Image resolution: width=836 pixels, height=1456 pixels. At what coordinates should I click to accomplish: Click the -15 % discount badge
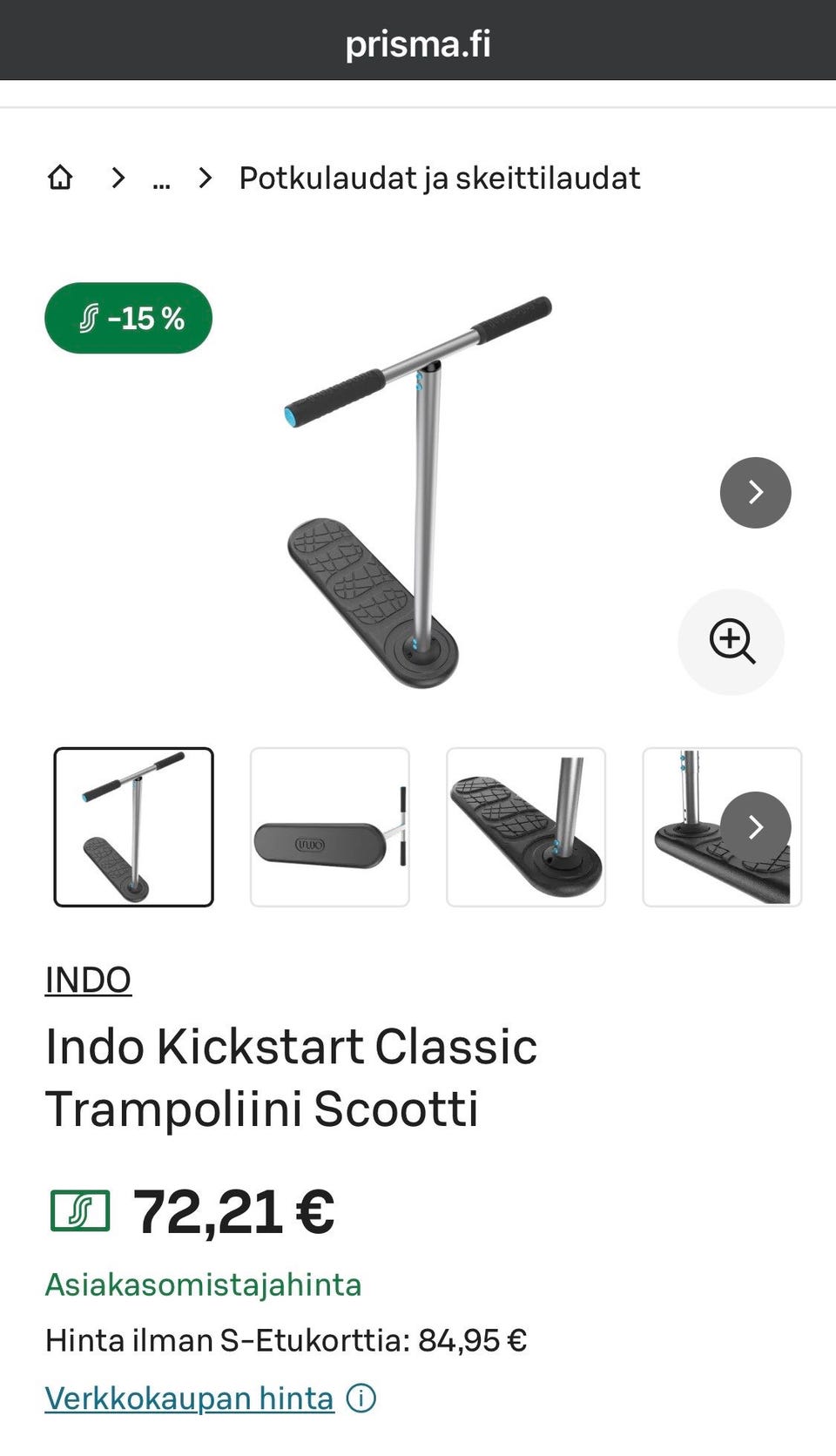click(128, 318)
